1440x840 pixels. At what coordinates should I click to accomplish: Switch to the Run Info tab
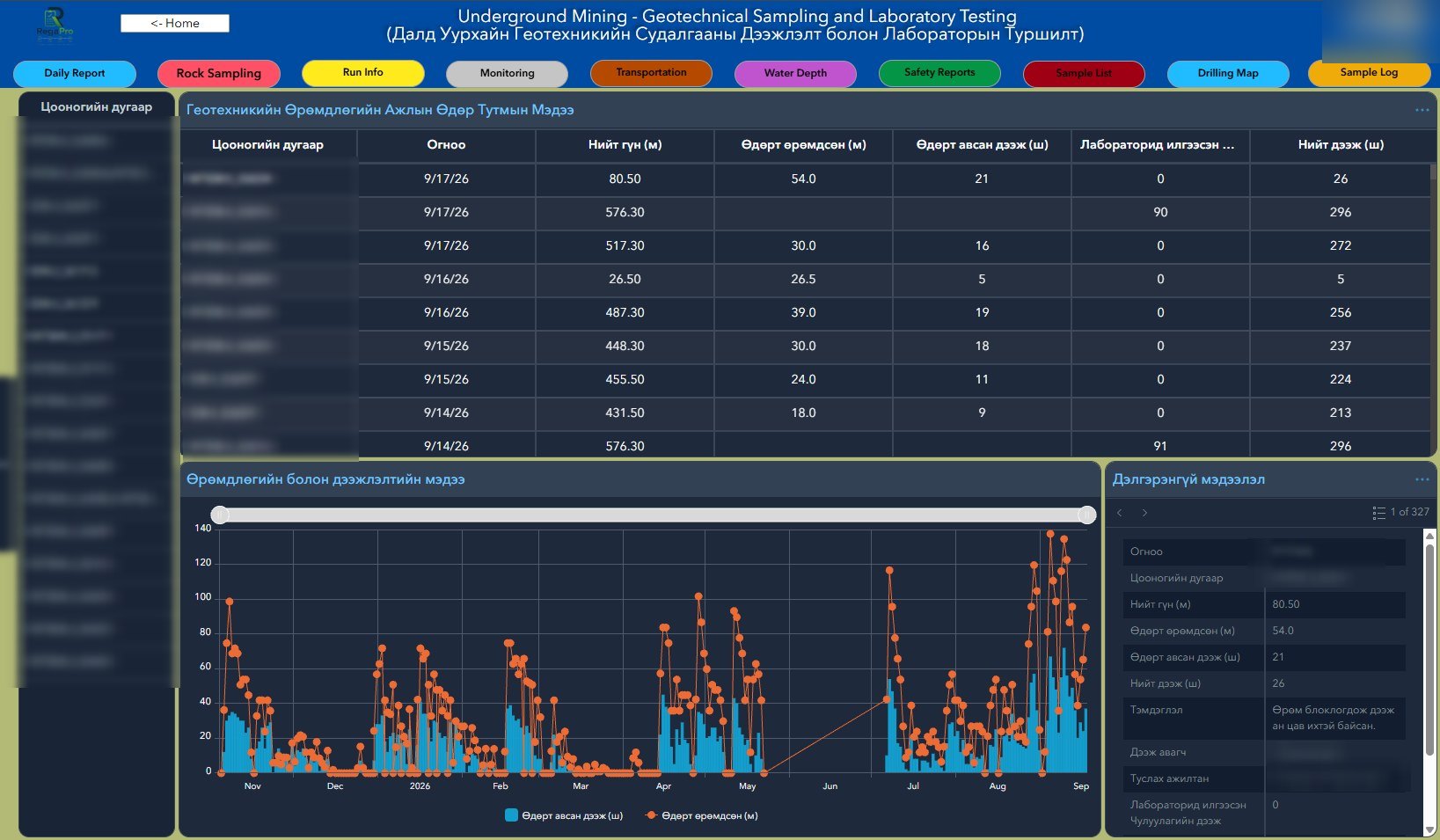363,73
